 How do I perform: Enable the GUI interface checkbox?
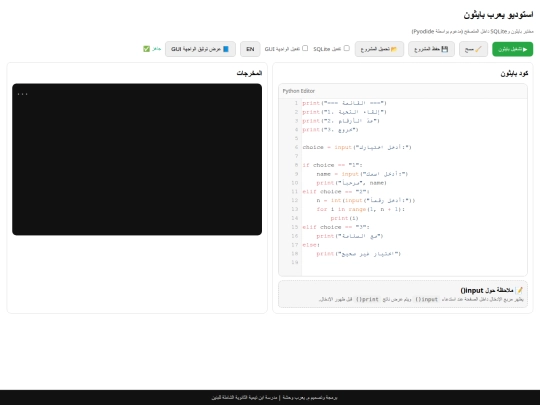(305, 48)
